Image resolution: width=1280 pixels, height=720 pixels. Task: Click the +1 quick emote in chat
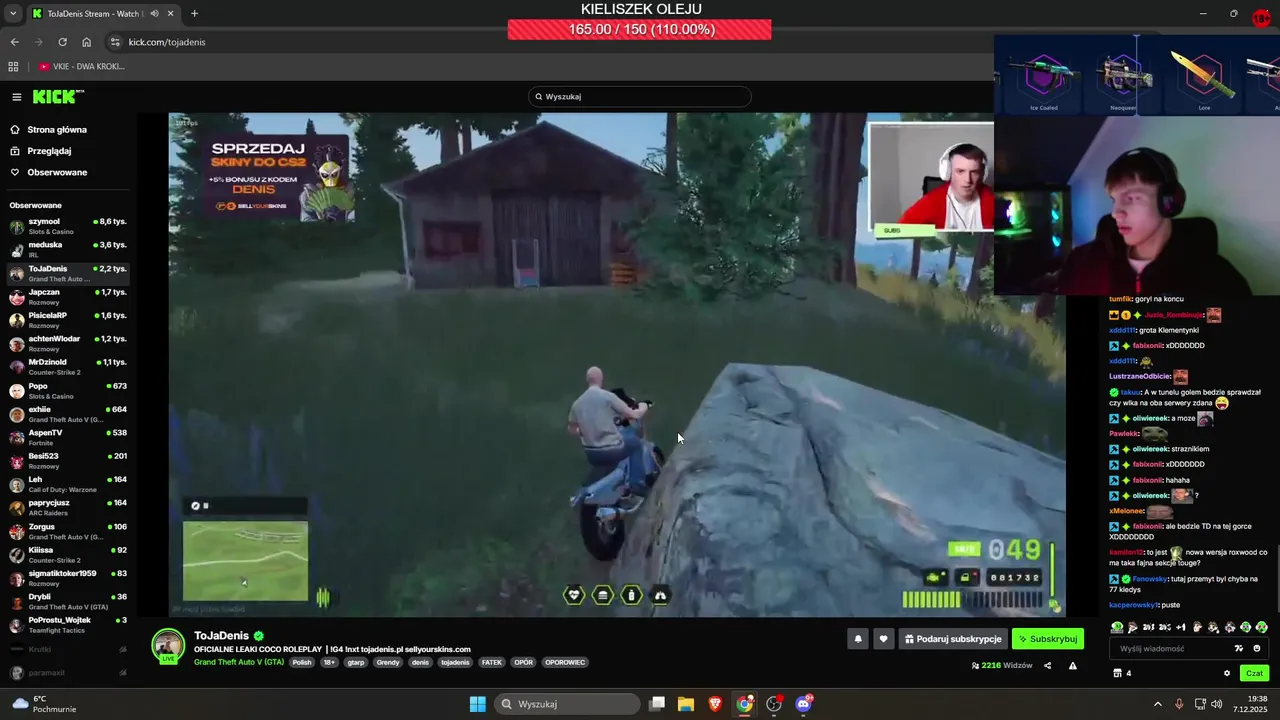(1181, 627)
